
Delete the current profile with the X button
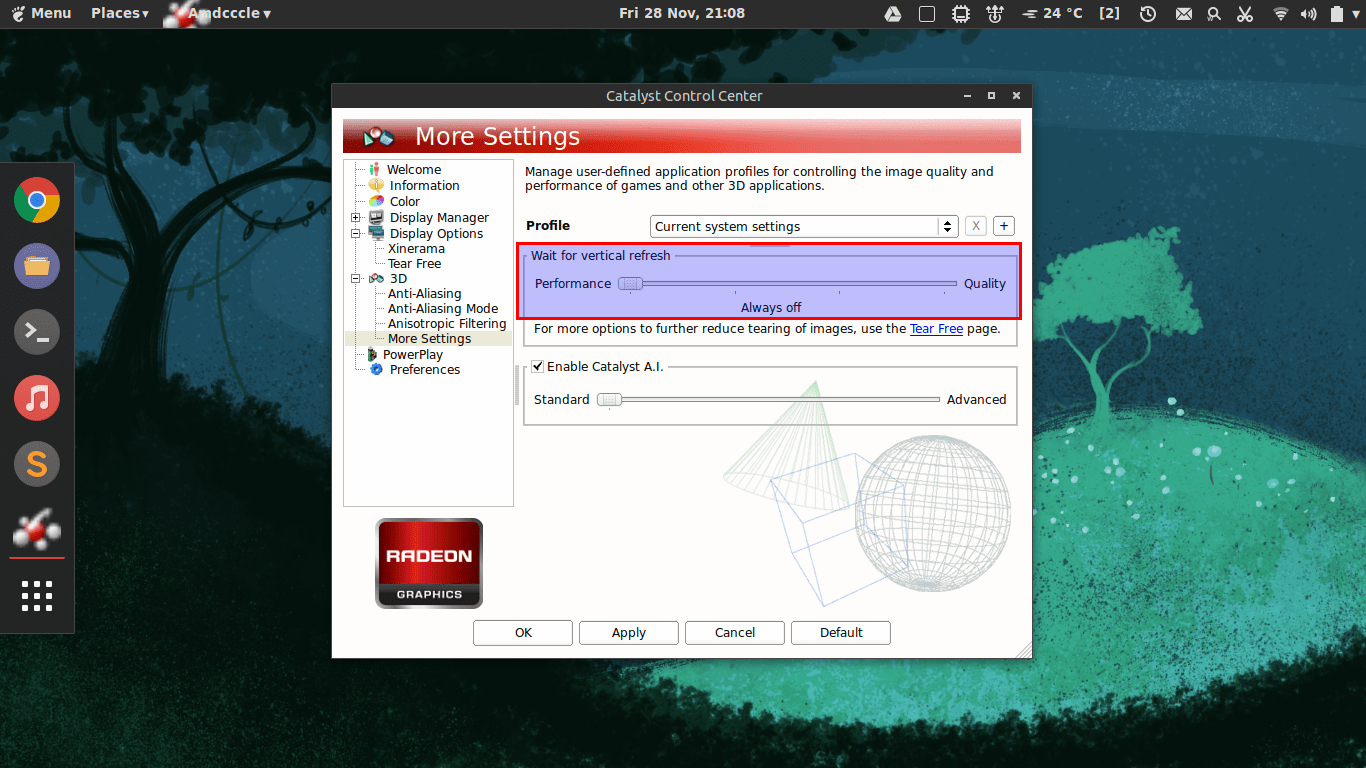[975, 225]
